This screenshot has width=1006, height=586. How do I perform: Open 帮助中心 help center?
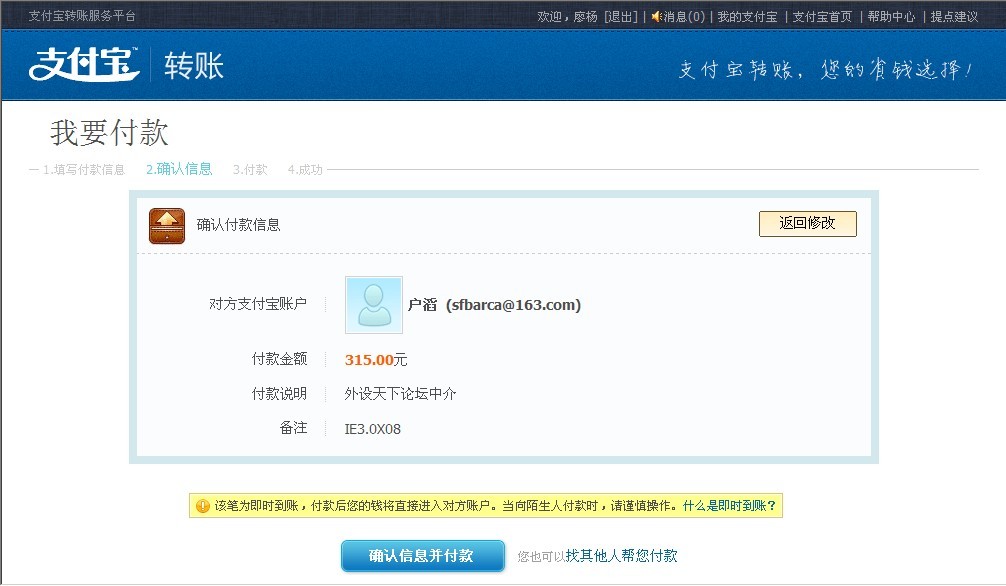pos(891,17)
